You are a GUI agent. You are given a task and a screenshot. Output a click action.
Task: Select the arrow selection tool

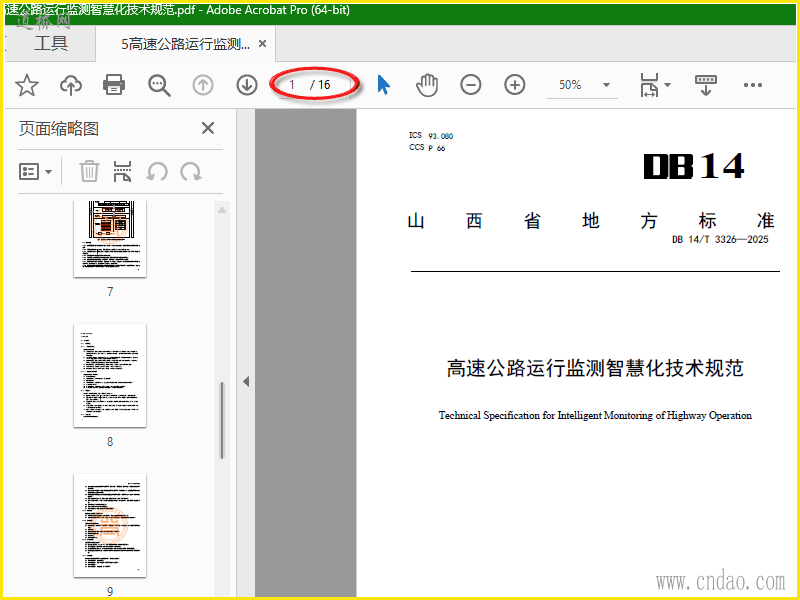point(383,85)
